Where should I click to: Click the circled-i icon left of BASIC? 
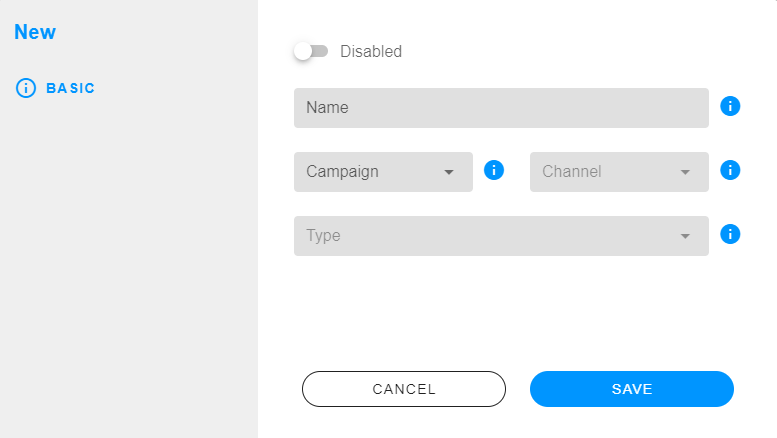click(26, 88)
